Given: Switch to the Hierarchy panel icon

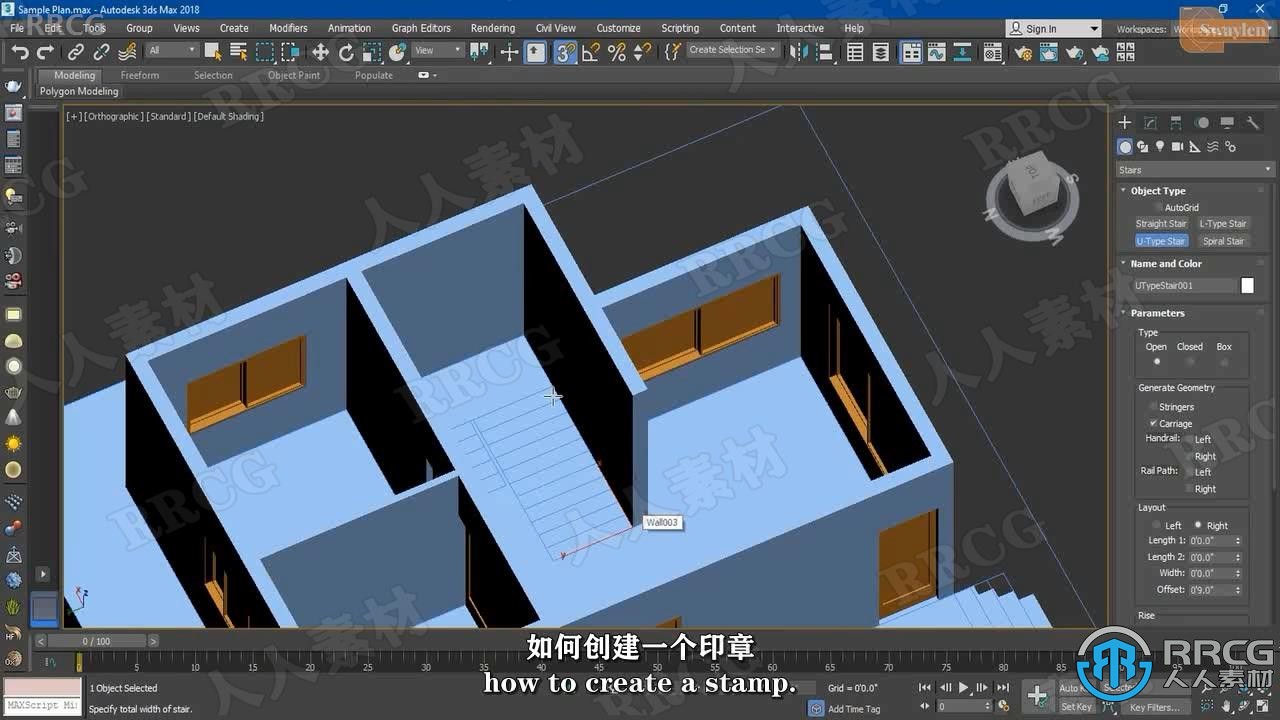Looking at the screenshot, I should [x=1176, y=123].
